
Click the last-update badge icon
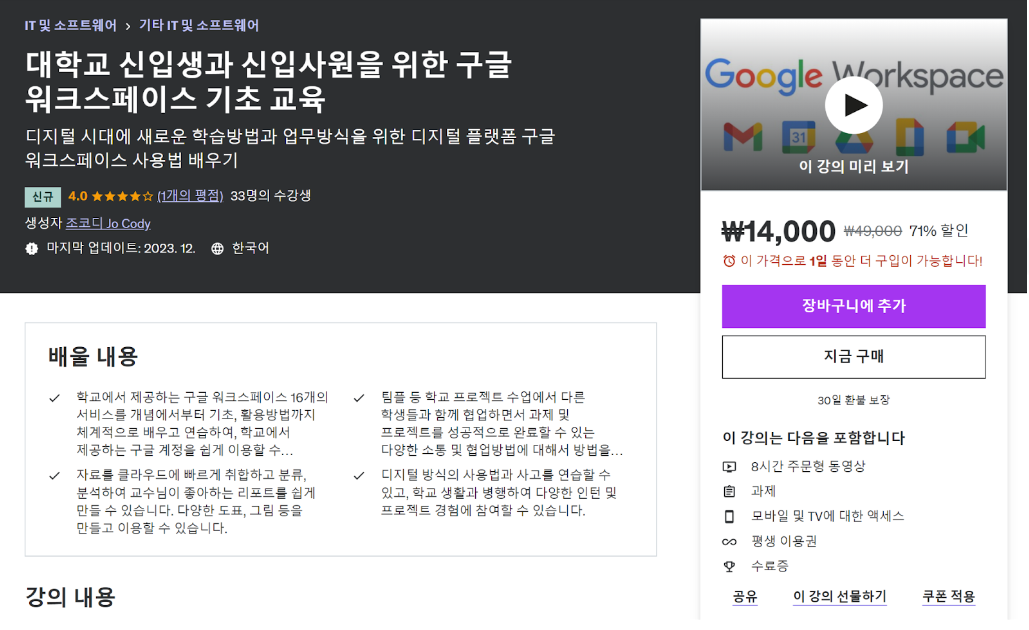click(x=32, y=249)
